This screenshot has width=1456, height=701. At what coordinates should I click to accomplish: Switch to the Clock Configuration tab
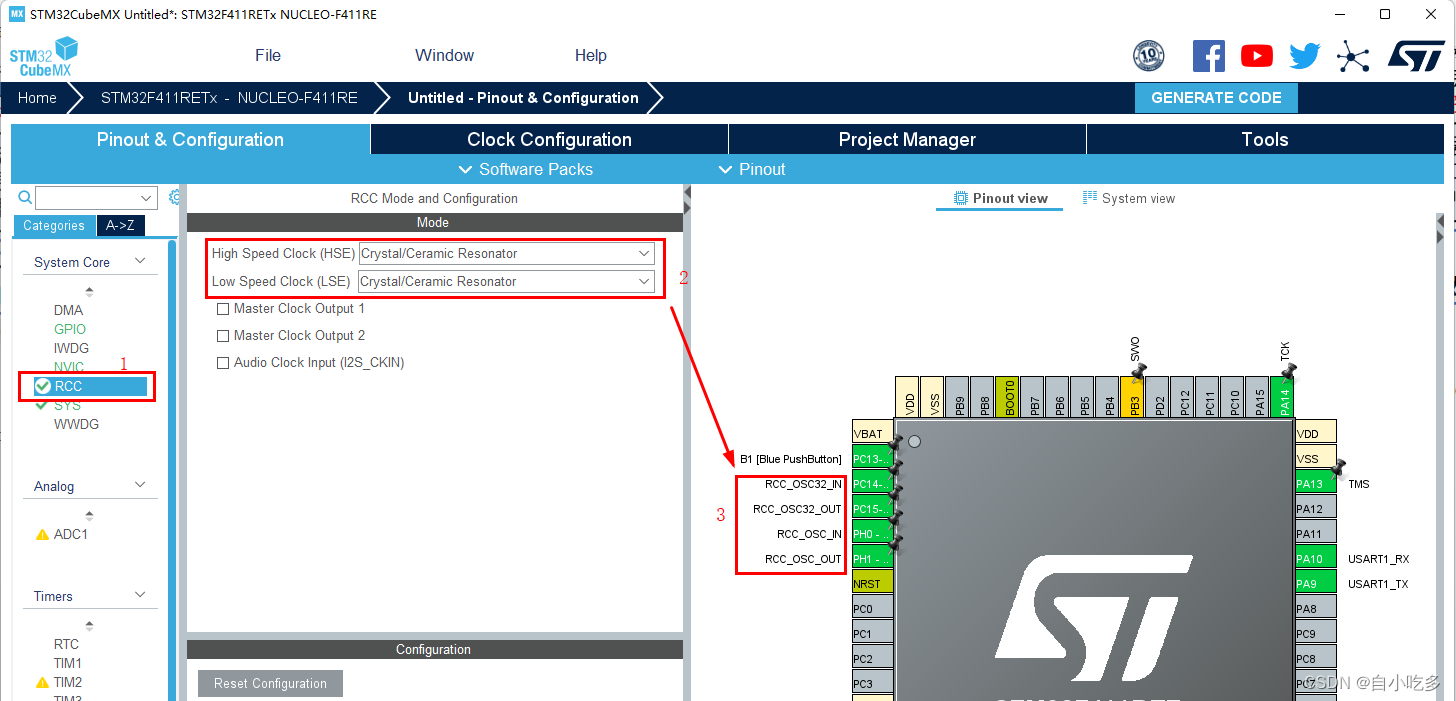[549, 139]
